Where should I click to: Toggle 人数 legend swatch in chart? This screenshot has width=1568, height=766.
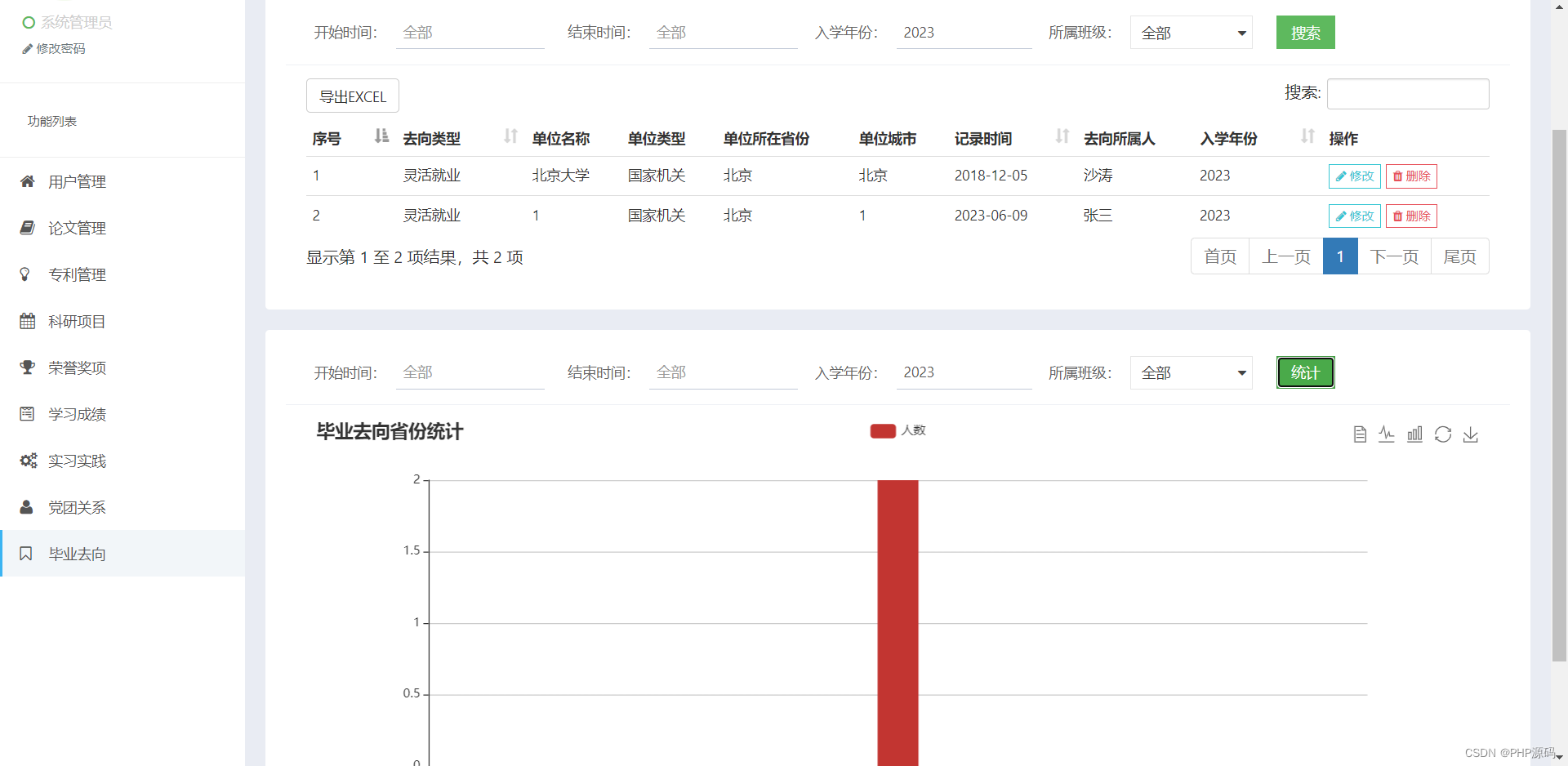[x=883, y=430]
